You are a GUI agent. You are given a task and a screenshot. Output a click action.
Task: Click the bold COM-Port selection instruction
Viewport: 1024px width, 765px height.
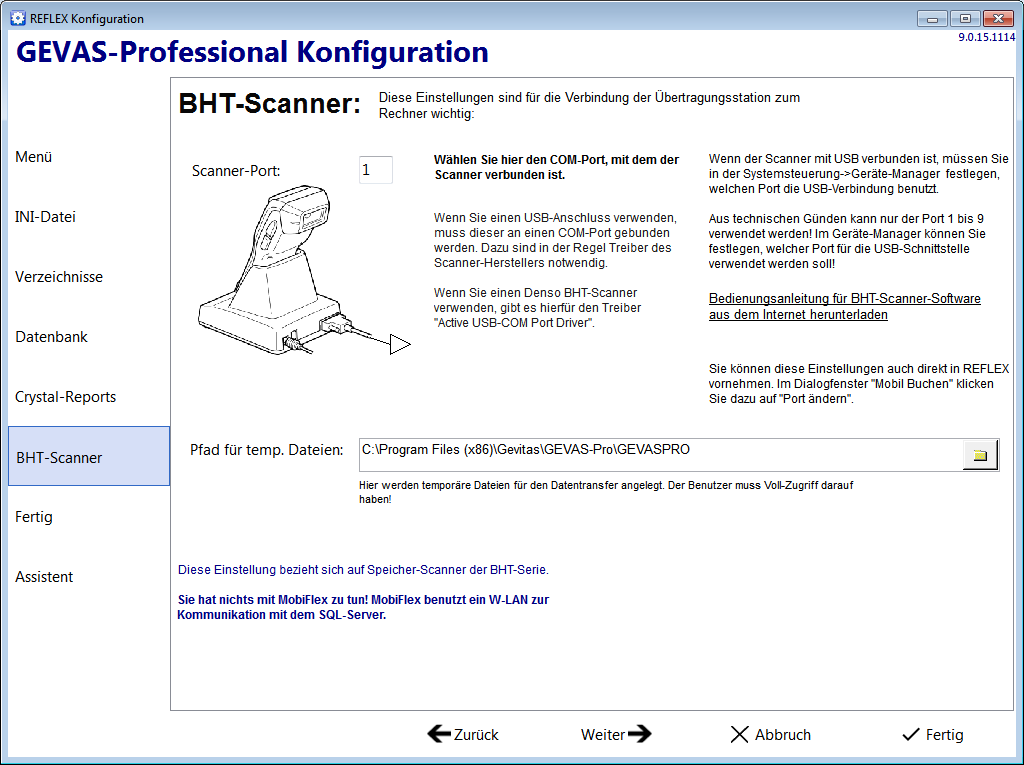(x=556, y=167)
